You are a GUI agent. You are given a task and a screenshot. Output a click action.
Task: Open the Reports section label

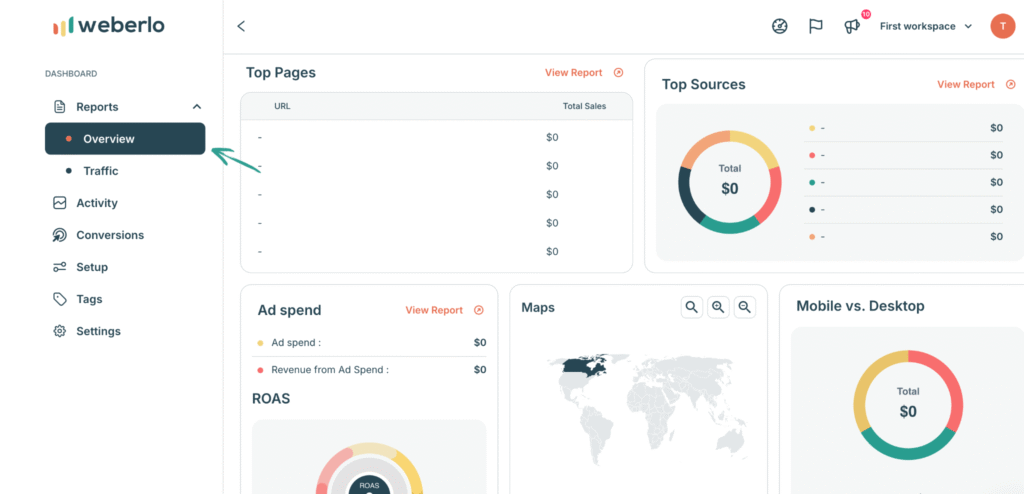tap(97, 107)
